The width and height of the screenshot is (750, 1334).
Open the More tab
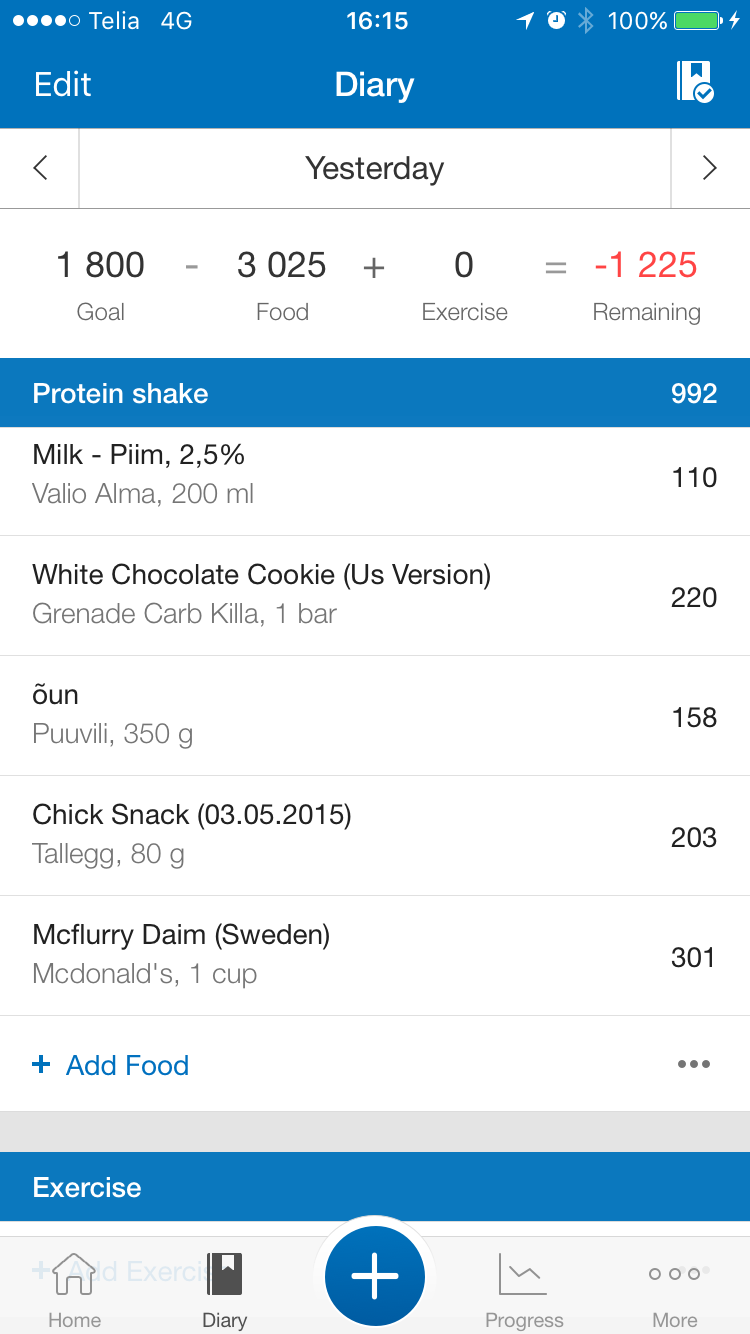tap(674, 1290)
